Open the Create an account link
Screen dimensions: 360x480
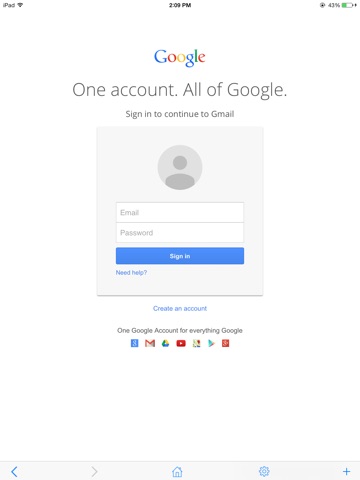click(x=180, y=309)
